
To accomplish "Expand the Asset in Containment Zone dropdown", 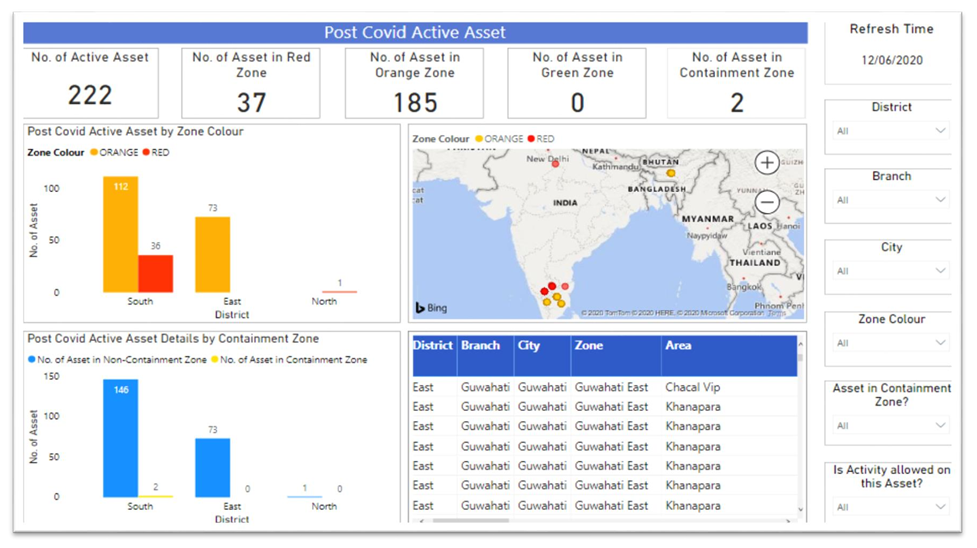I will pyautogui.click(x=891, y=426).
